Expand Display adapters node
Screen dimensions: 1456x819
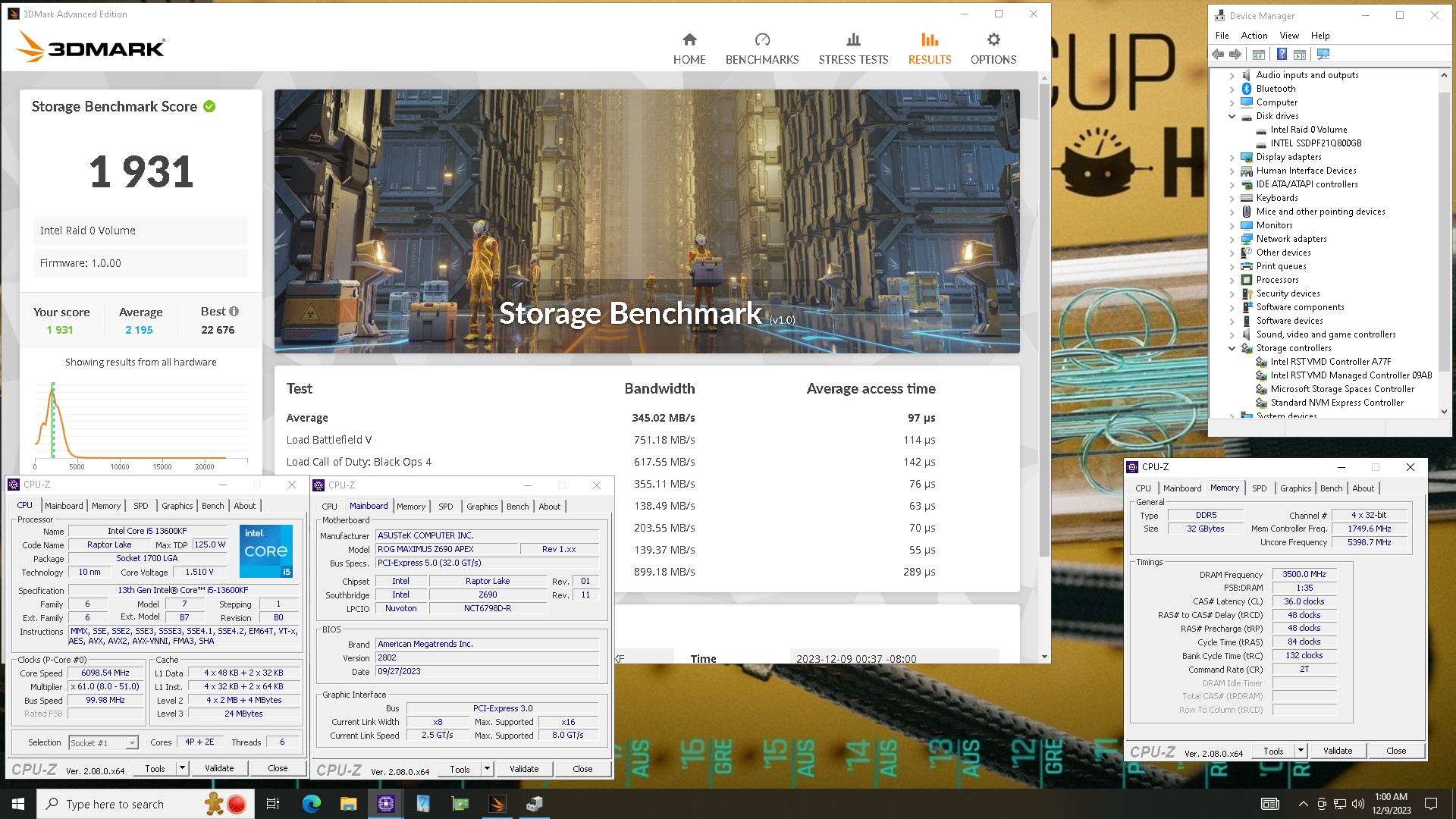point(1232,157)
